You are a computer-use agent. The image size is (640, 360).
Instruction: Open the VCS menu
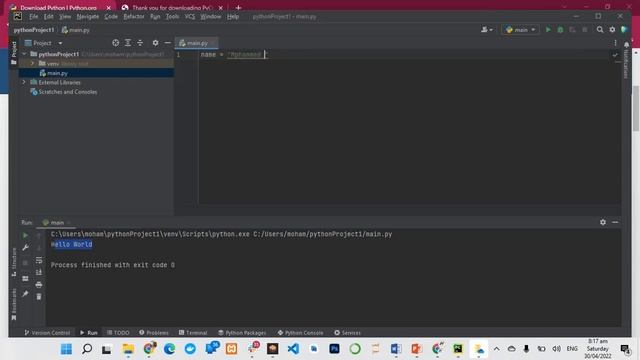tap(190, 17)
